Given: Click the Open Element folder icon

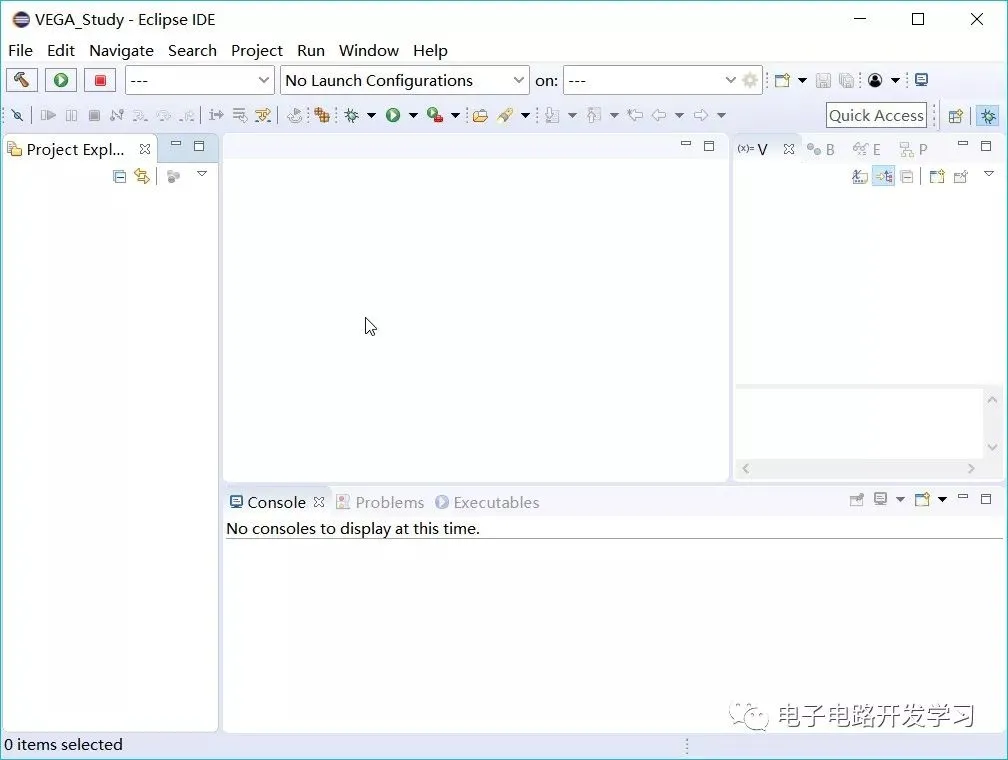Looking at the screenshot, I should [480, 116].
